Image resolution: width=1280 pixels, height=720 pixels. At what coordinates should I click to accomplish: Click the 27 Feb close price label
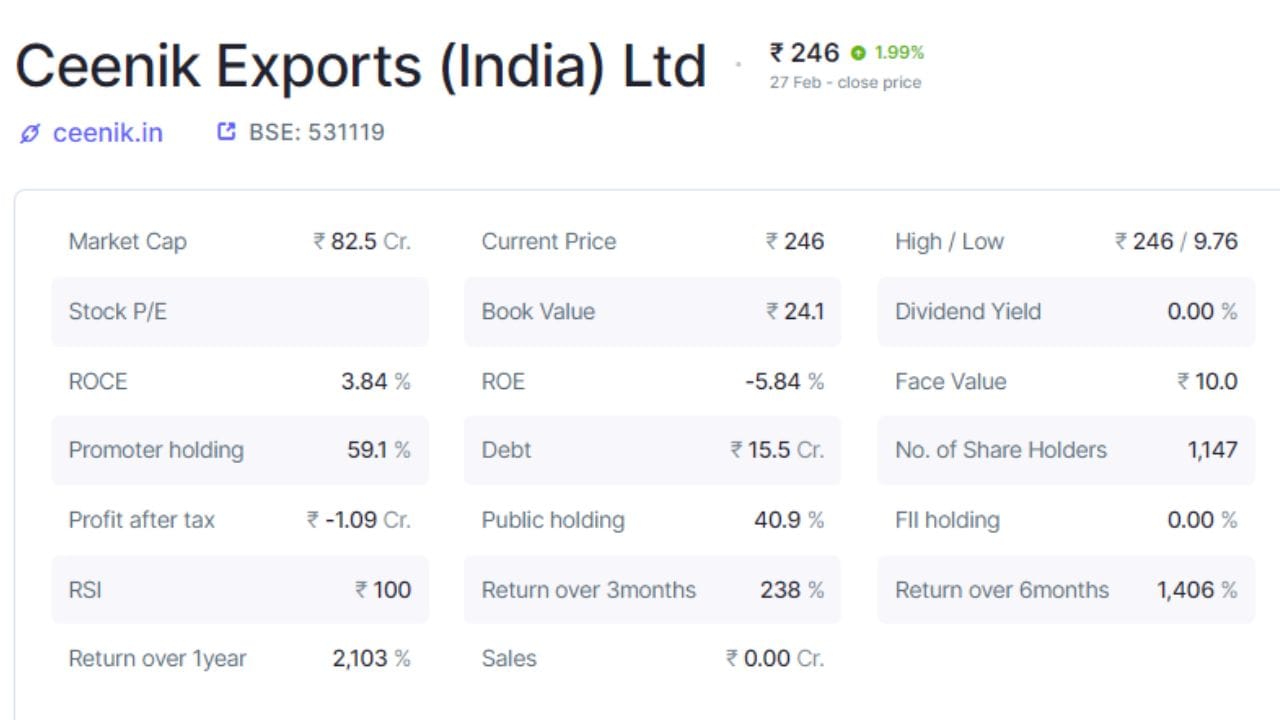point(844,82)
